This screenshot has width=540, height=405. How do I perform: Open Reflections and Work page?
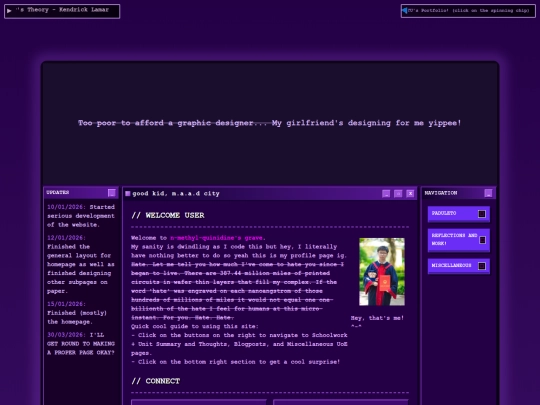coord(459,240)
